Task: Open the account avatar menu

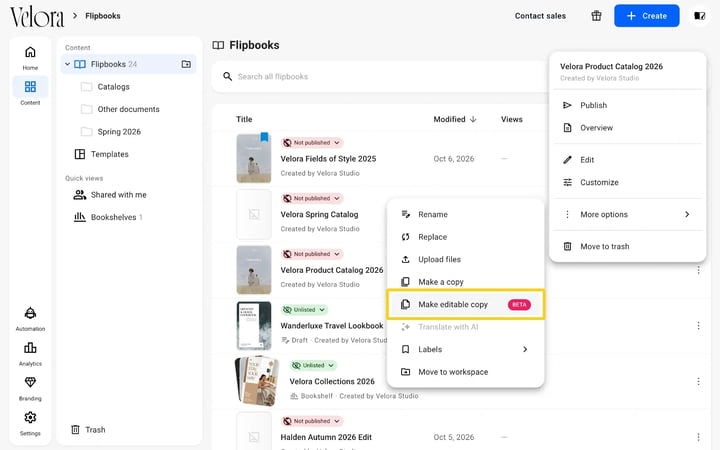Action: click(x=699, y=16)
